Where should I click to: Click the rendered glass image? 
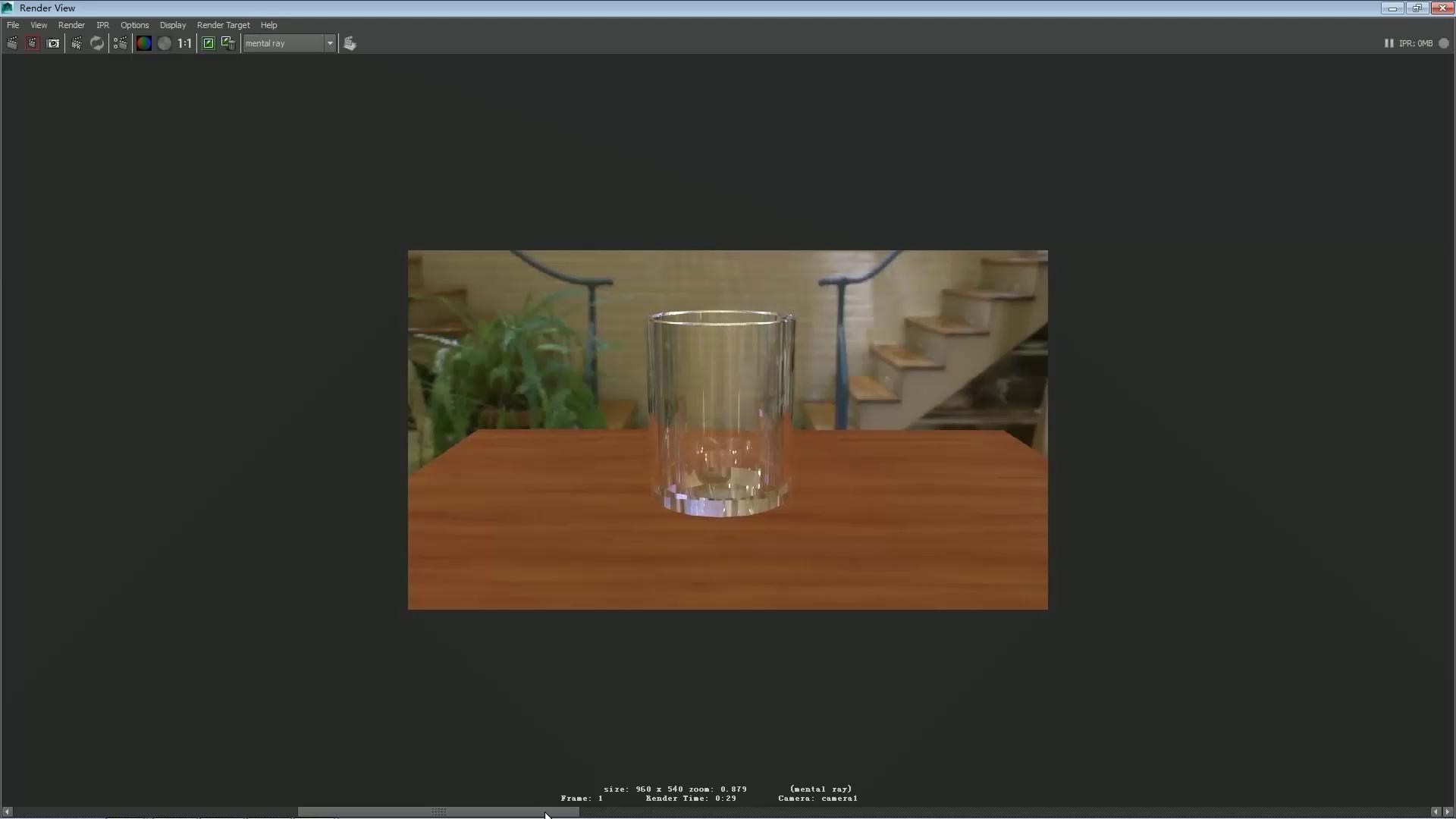pos(726,429)
